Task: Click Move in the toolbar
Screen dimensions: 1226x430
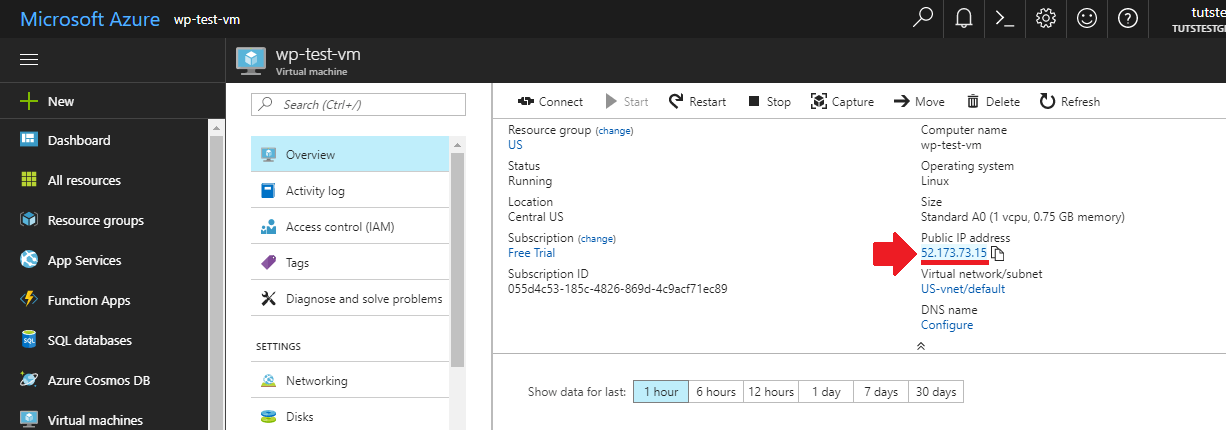Action: 919,102
